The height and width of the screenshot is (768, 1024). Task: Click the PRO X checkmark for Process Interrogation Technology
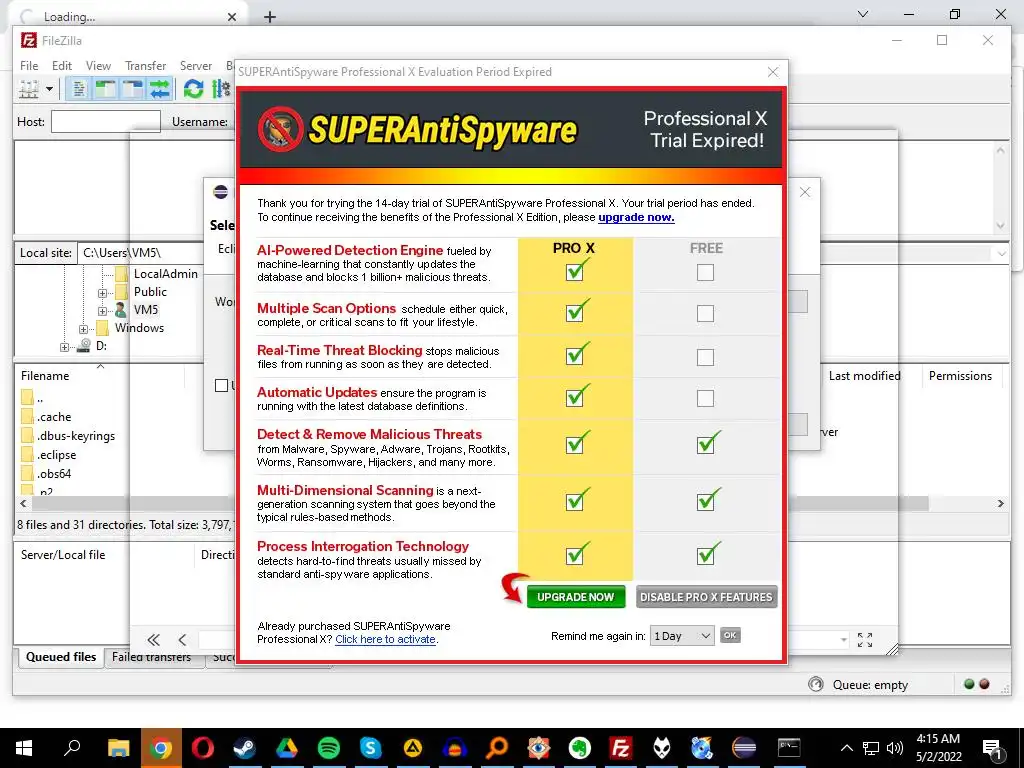click(576, 554)
